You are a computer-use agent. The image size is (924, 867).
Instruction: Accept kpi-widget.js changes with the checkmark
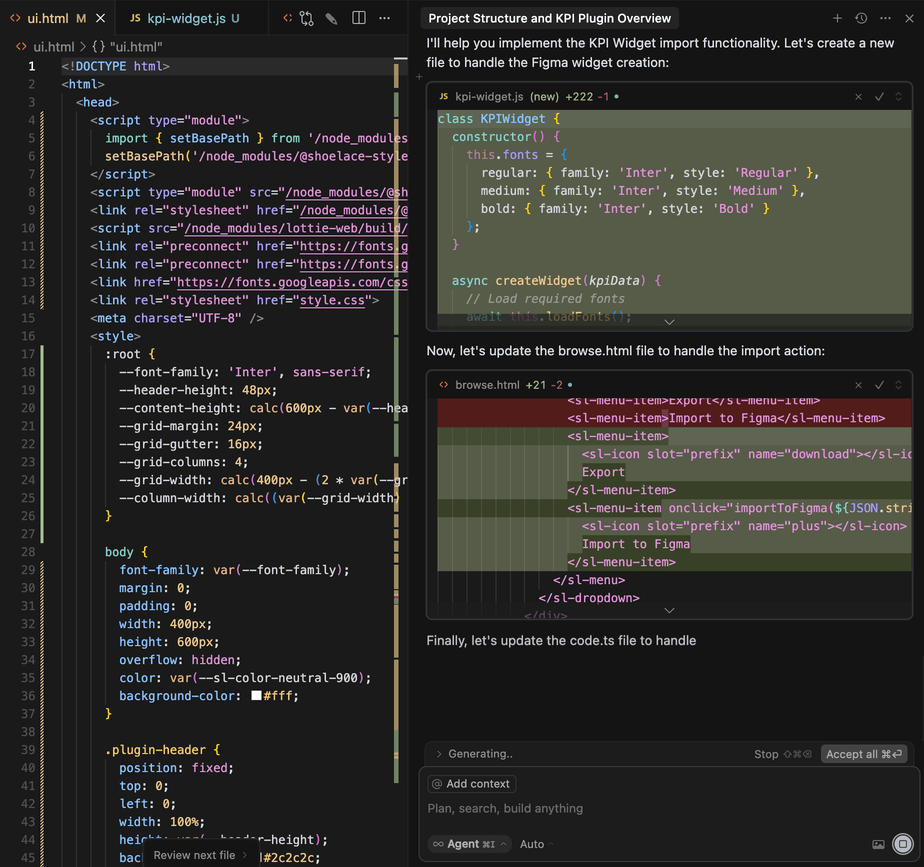pos(879,97)
